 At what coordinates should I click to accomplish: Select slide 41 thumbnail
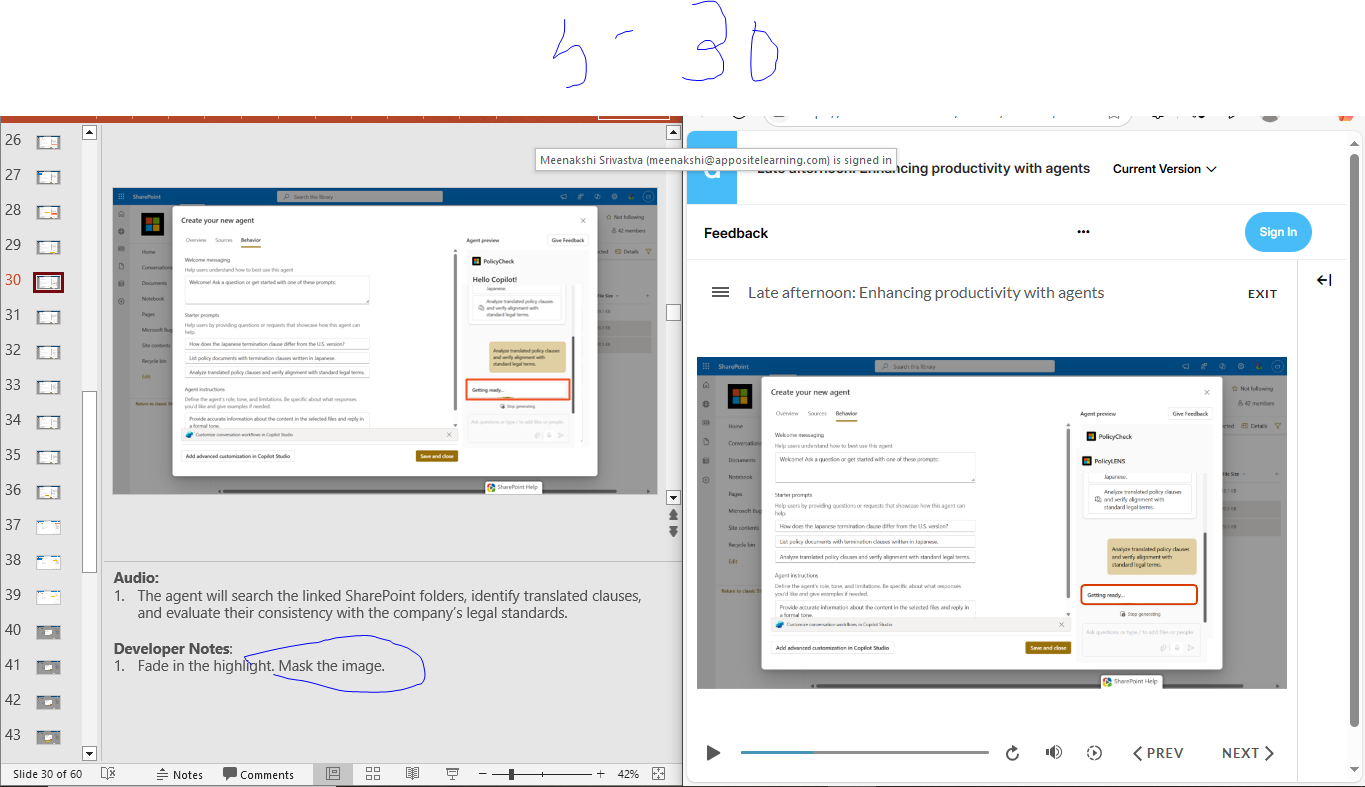point(48,667)
